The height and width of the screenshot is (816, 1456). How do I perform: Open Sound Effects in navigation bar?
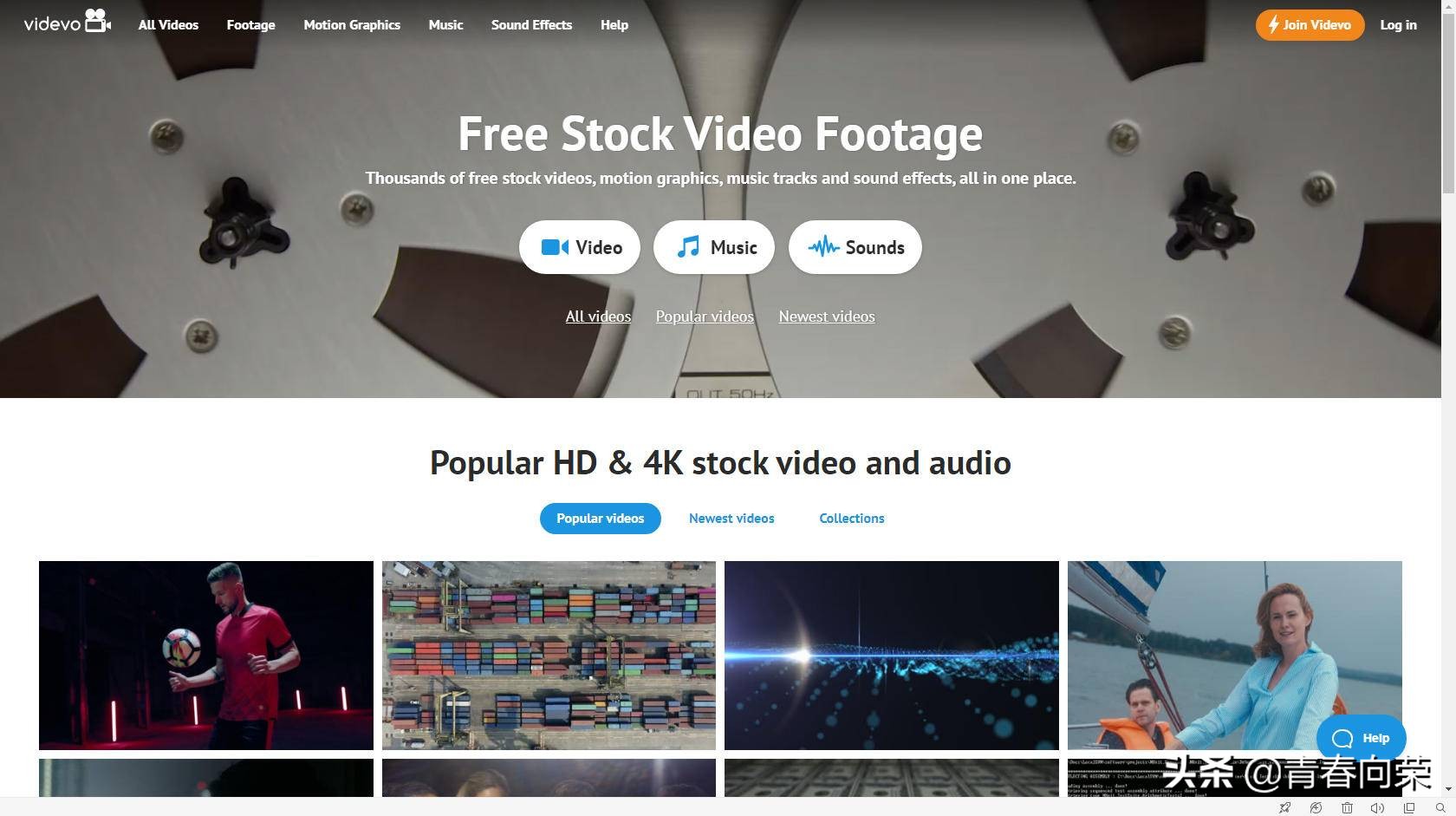pos(531,25)
